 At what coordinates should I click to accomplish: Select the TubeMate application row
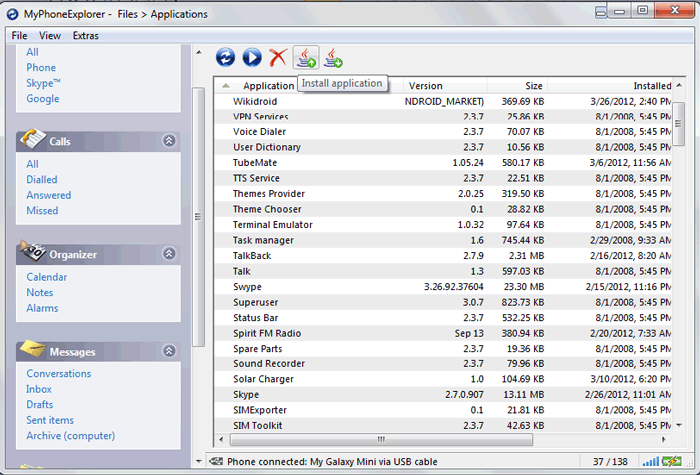443,162
